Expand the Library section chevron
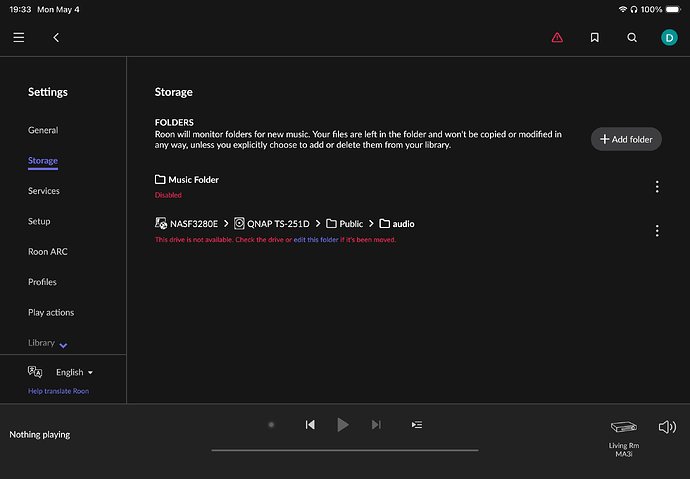 pyautogui.click(x=63, y=345)
